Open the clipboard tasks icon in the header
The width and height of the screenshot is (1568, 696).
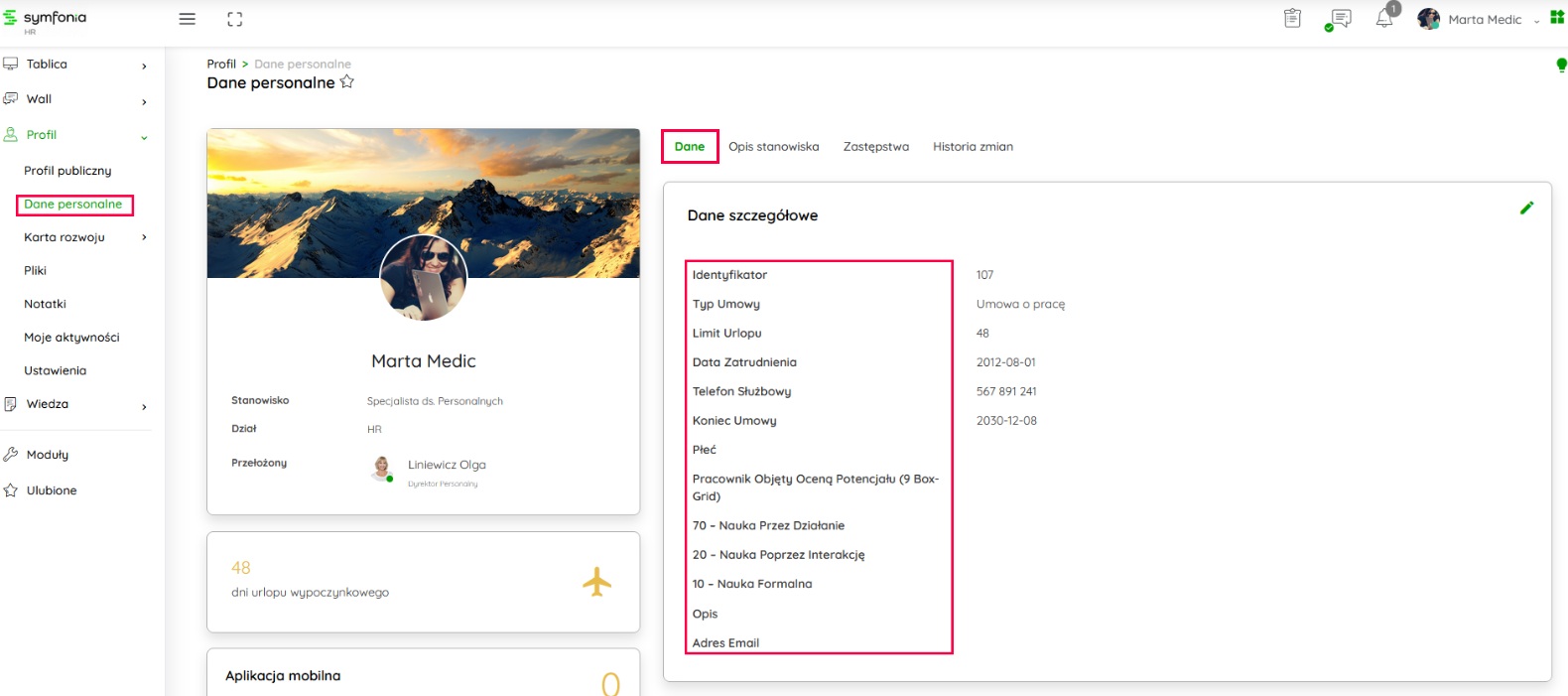pos(1292,18)
